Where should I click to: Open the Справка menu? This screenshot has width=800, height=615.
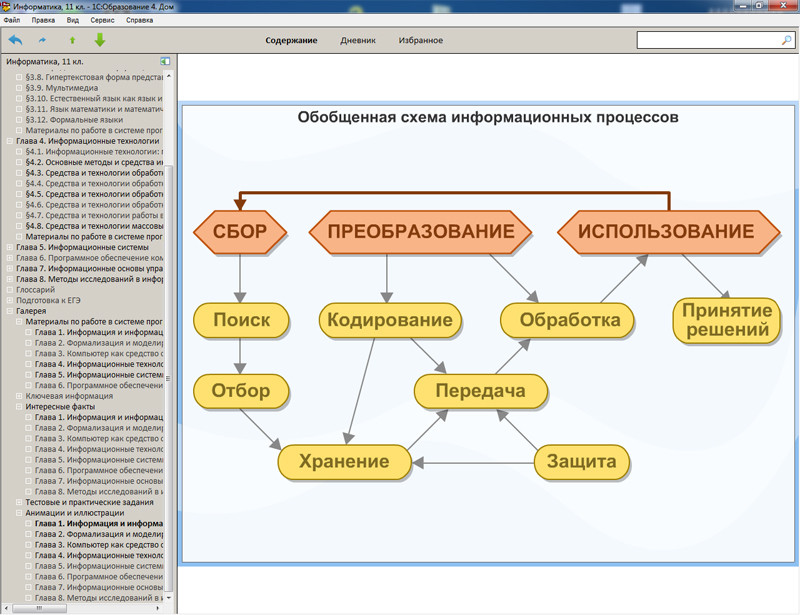[139, 20]
